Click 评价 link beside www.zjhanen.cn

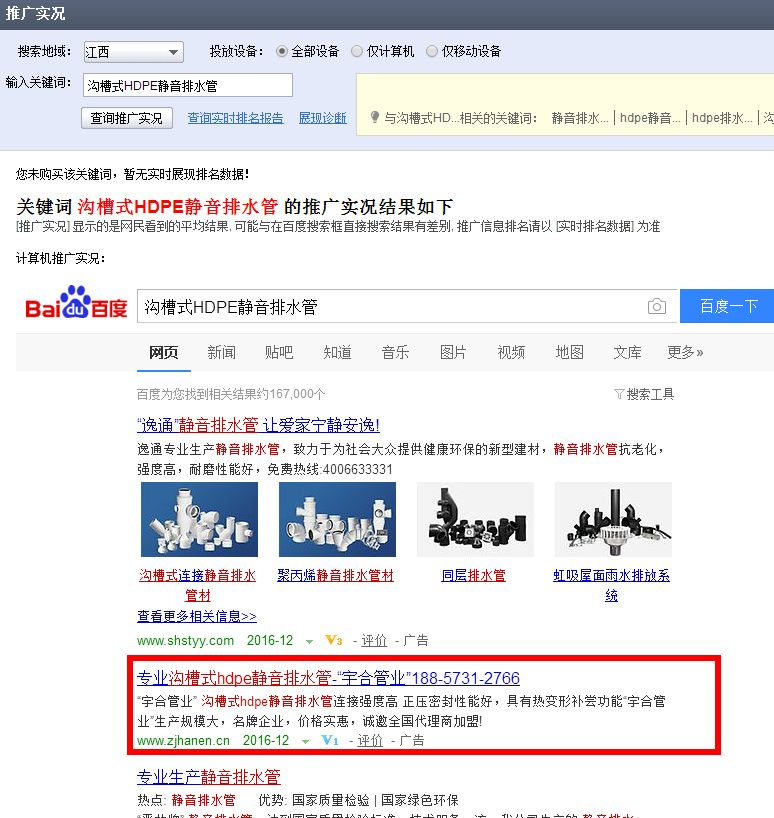[370, 741]
